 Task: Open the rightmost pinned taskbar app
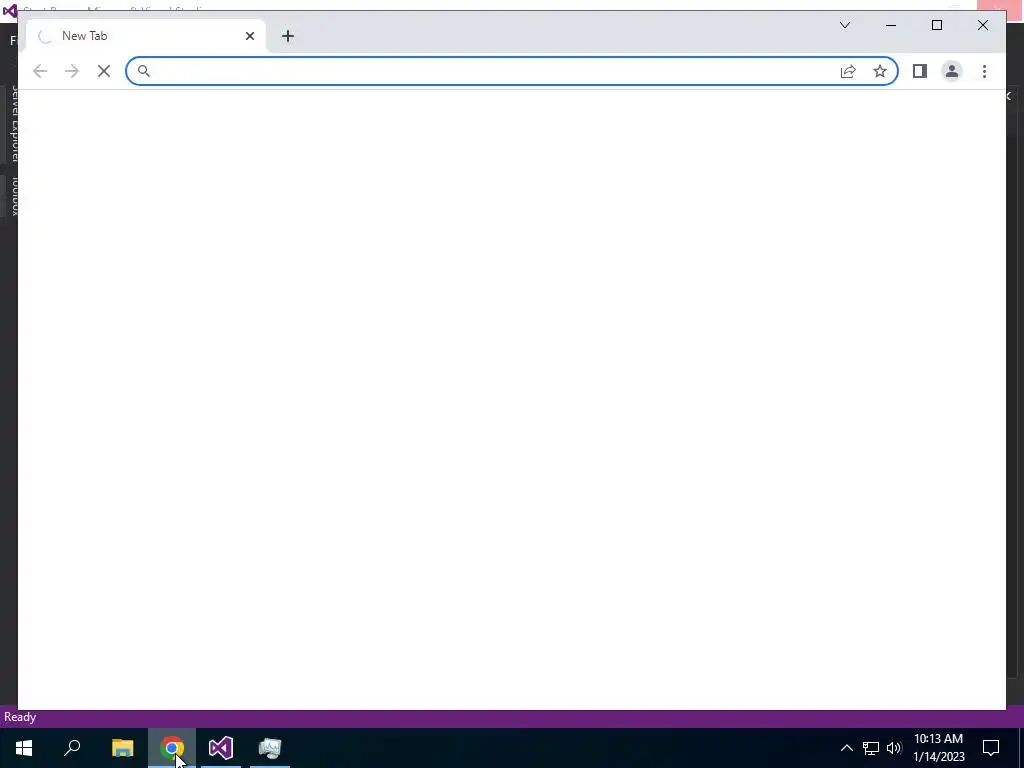(x=270, y=748)
